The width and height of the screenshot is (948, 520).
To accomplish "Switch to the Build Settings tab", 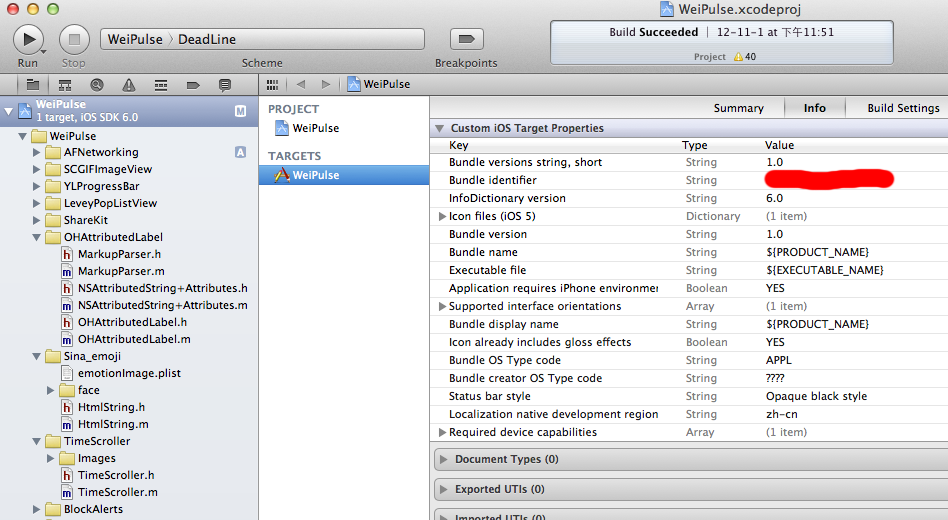I will click(x=903, y=108).
